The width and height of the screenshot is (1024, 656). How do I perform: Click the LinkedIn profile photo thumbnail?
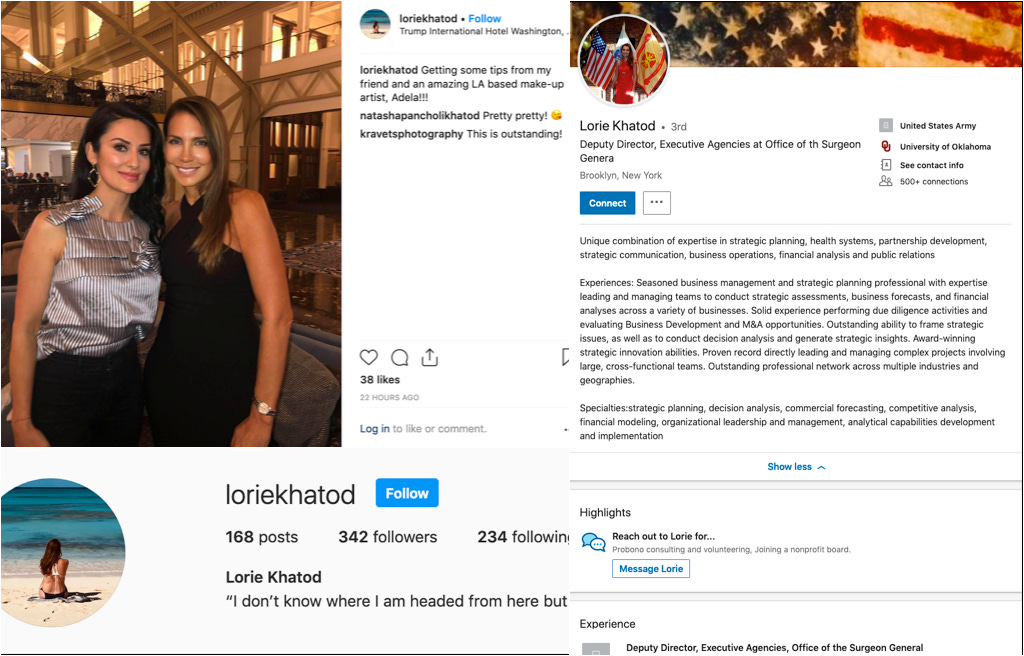coord(624,60)
